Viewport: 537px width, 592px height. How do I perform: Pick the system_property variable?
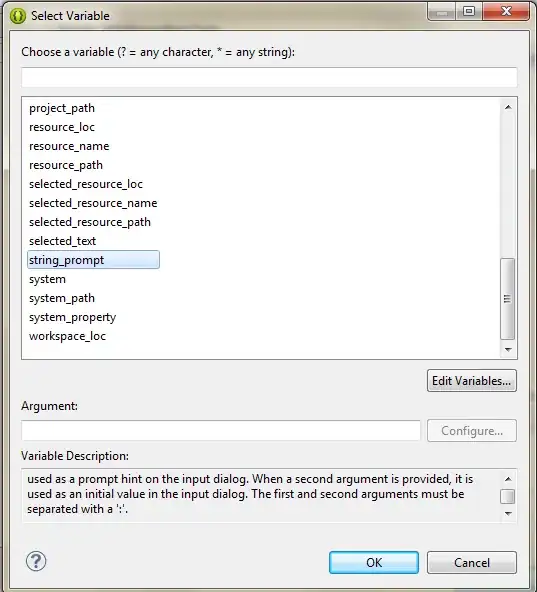pos(73,317)
